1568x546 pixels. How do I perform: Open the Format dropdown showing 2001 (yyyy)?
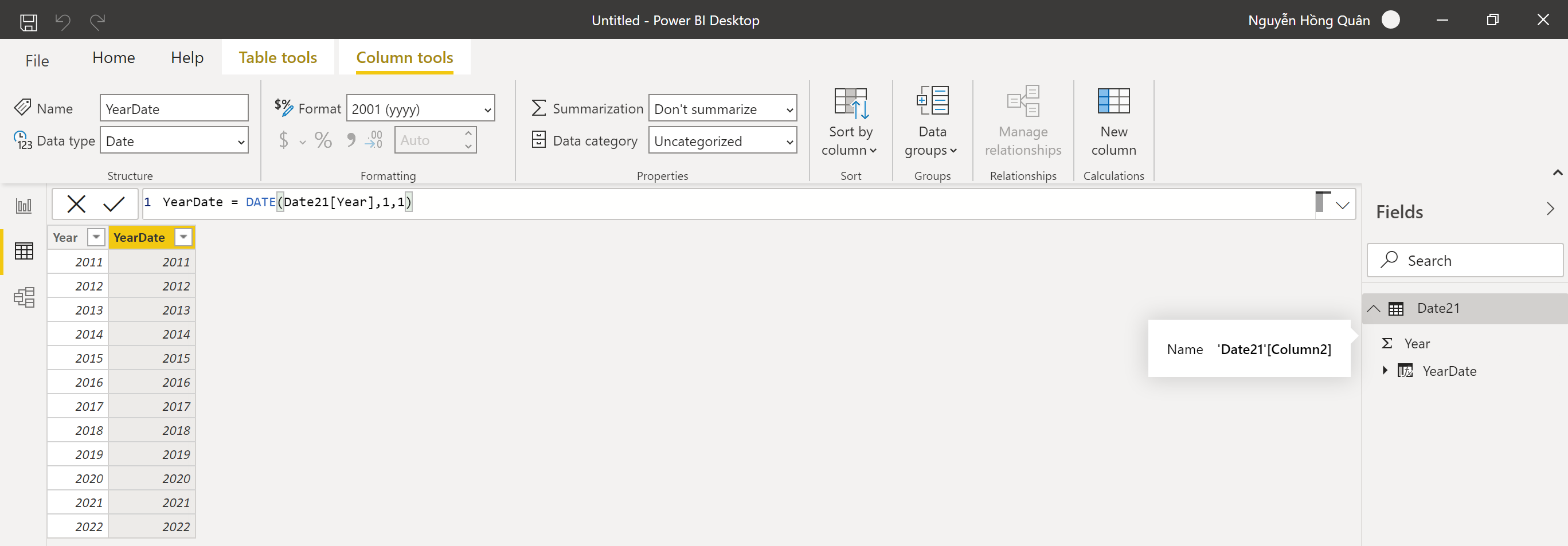click(x=421, y=109)
